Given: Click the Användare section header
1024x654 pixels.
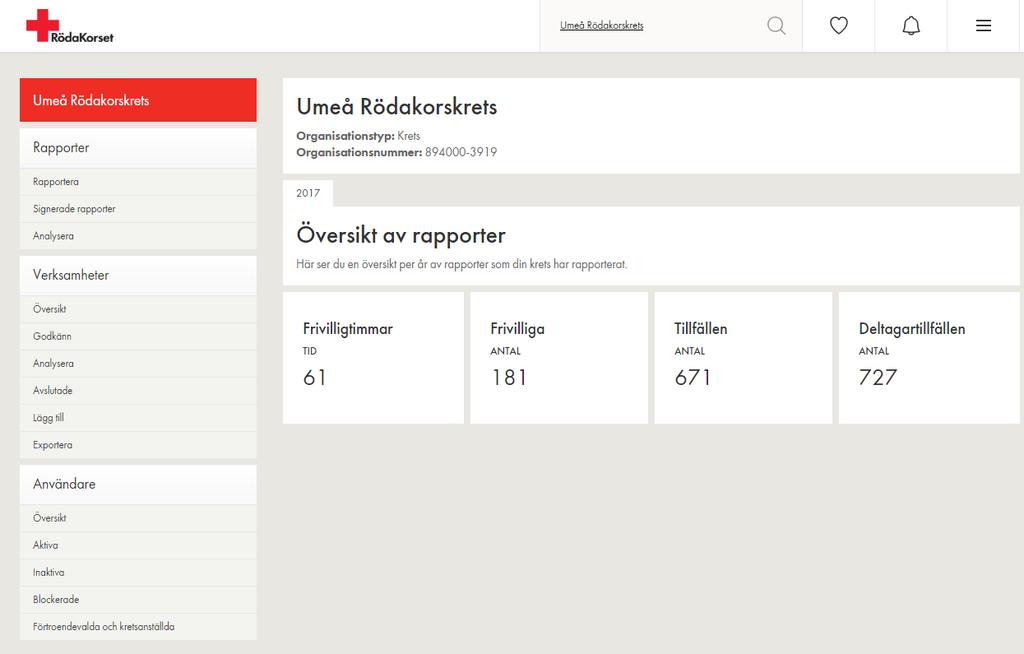Looking at the screenshot, I should point(138,484).
